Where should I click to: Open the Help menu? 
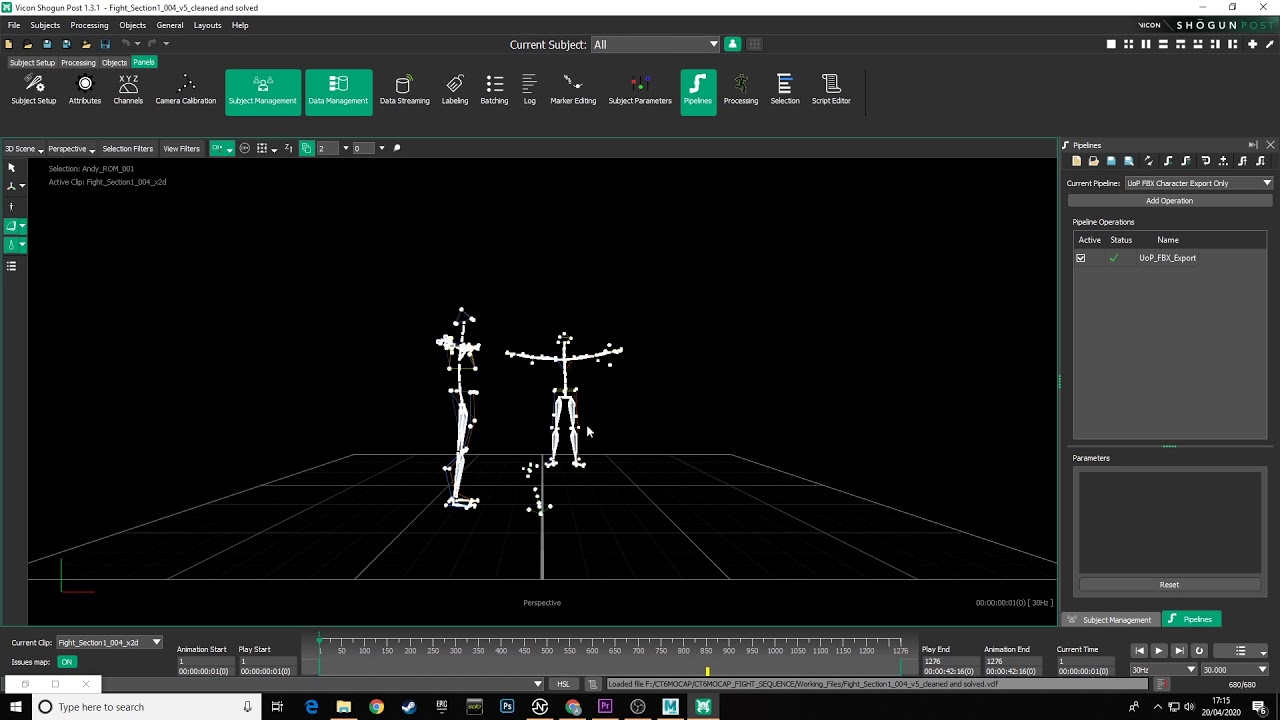coord(240,25)
